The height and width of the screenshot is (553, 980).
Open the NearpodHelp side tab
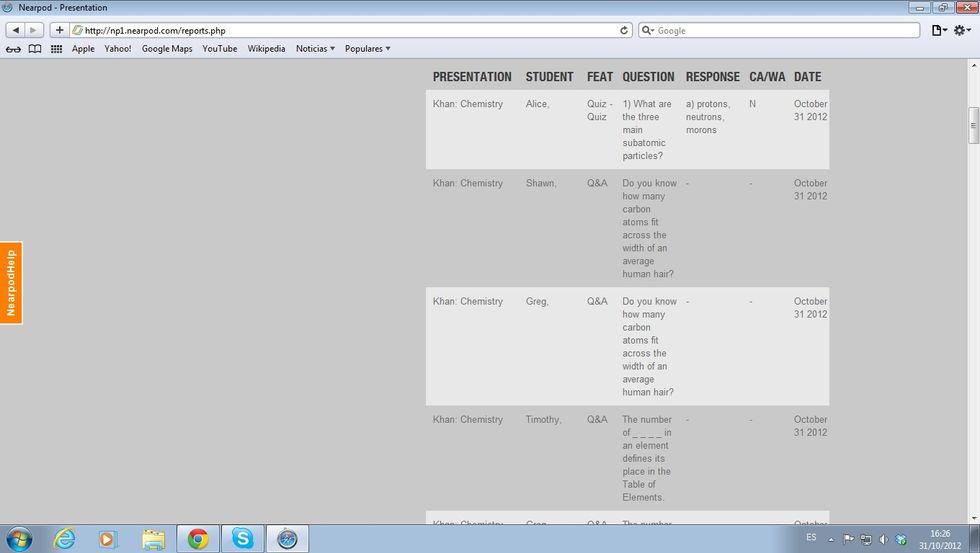(11, 282)
